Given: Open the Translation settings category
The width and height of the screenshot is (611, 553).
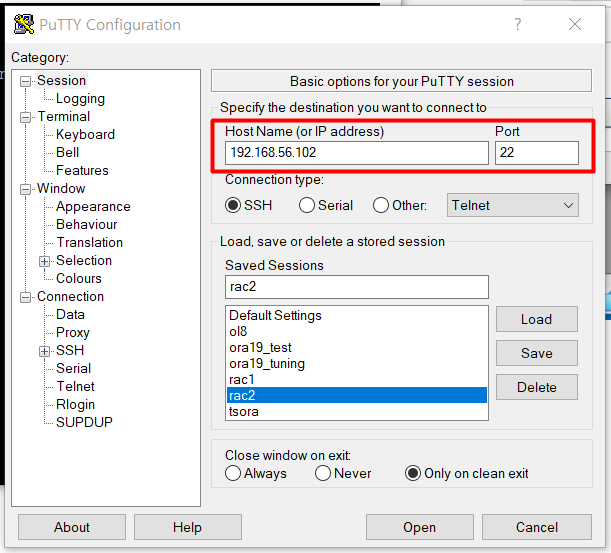Looking at the screenshot, I should pos(90,242).
